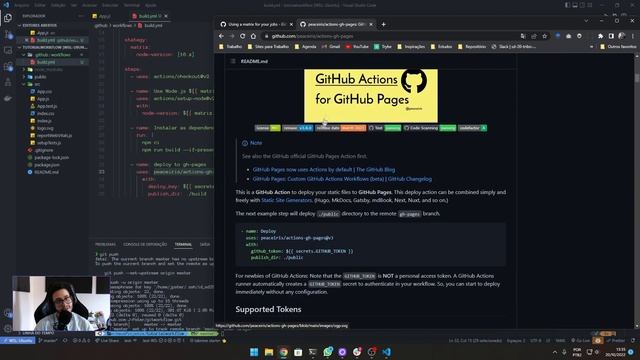This screenshot has width=640, height=360.
Task: Open Source Control view in activity bar
Action: pyautogui.click(x=8, y=34)
